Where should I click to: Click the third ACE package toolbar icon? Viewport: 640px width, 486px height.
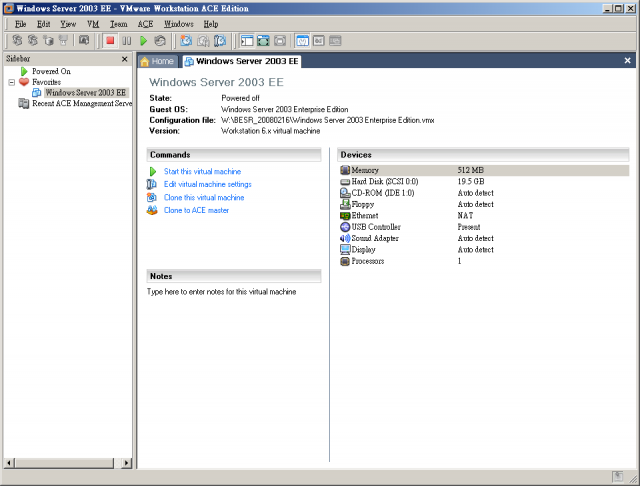(48, 40)
